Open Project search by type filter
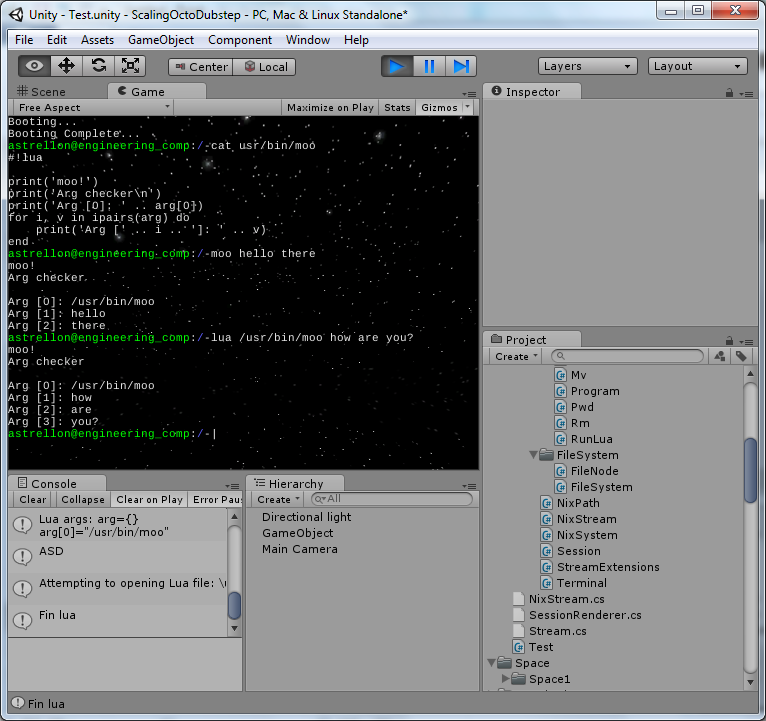Image resolution: width=766 pixels, height=721 pixels. [719, 357]
